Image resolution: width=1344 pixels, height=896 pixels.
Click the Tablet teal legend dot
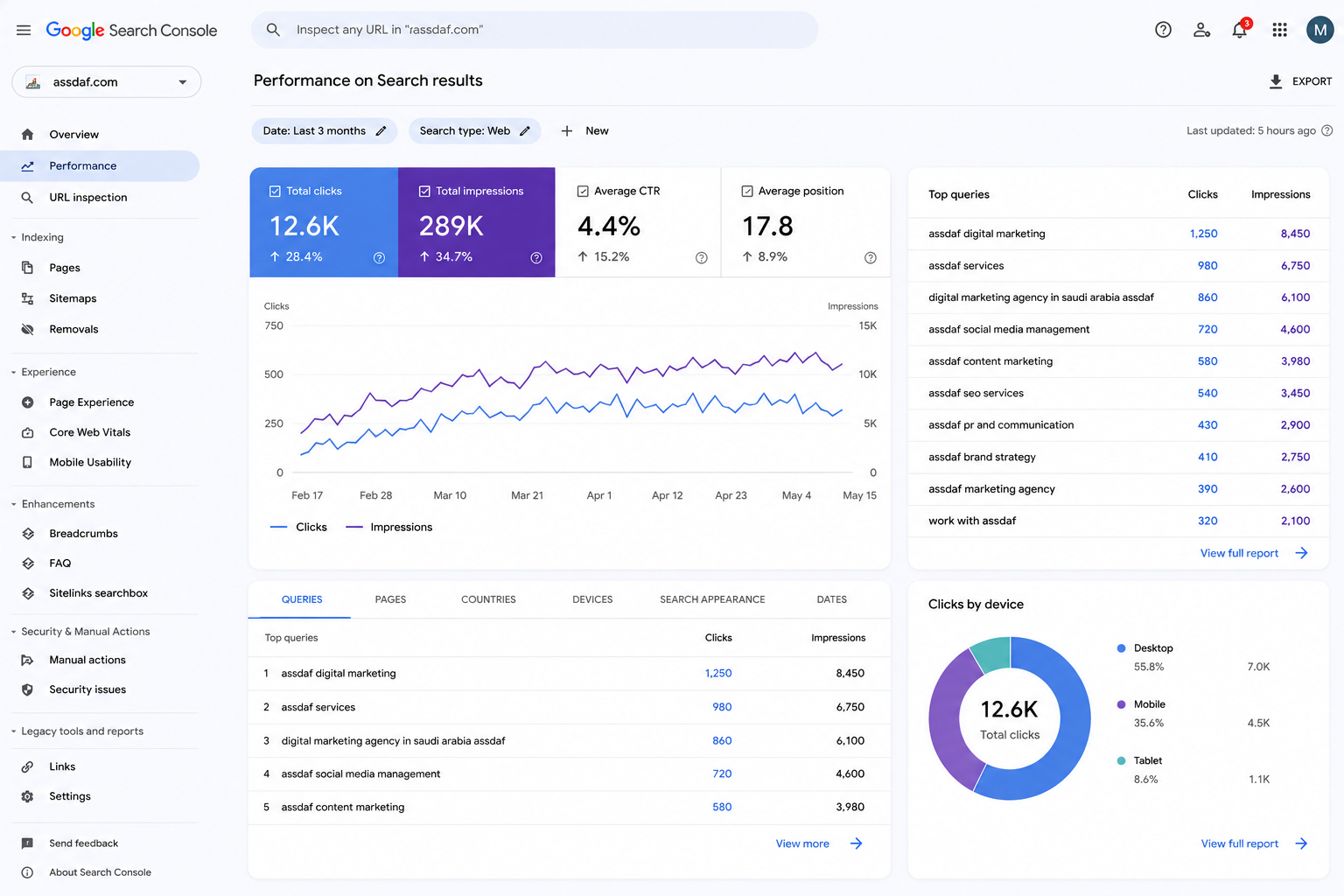click(1121, 760)
